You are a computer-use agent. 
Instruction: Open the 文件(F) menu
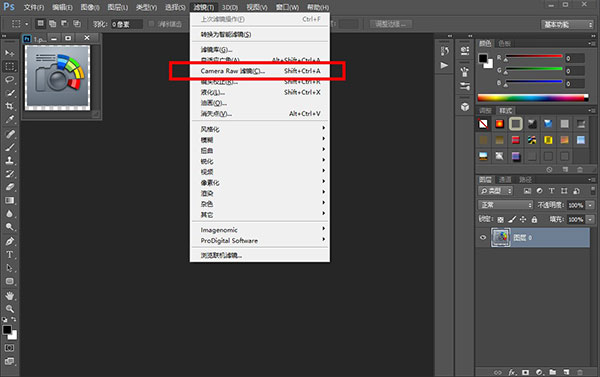34,7
